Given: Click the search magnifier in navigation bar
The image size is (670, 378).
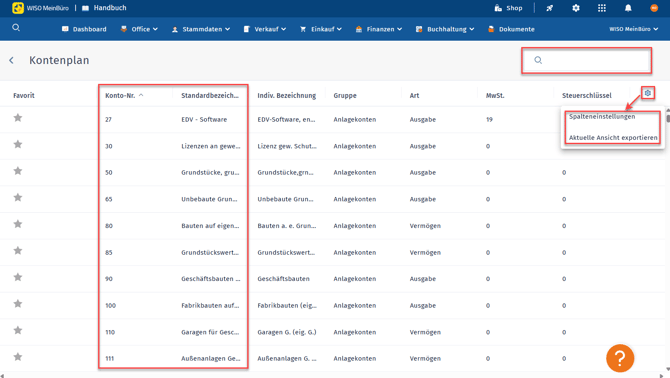Looking at the screenshot, I should coord(16,28).
